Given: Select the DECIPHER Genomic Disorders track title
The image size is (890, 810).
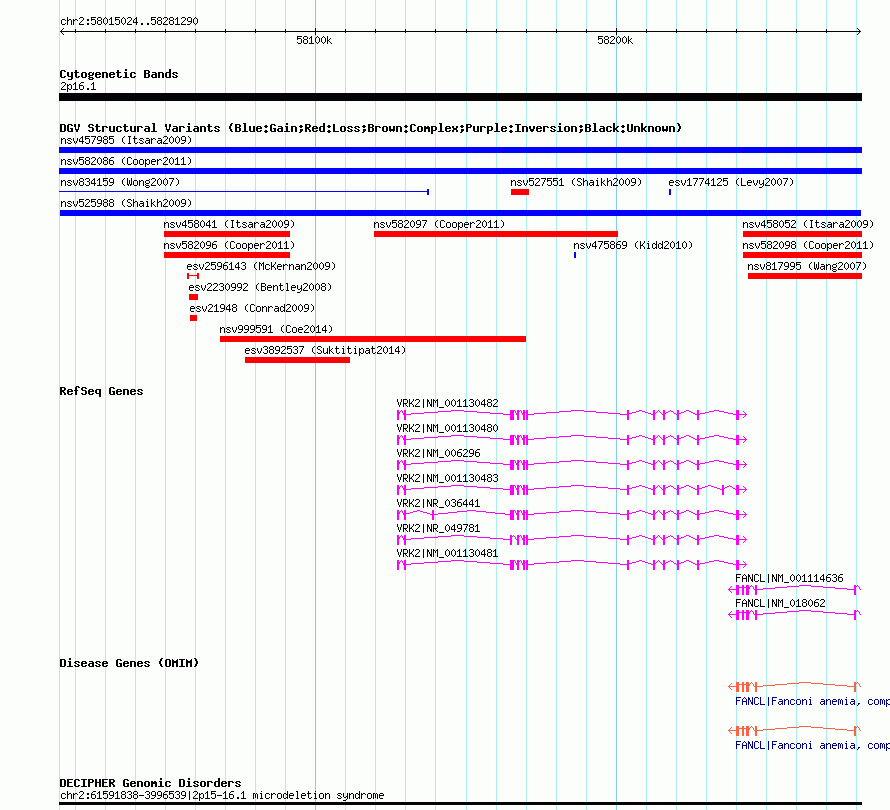Looking at the screenshot, I should pos(150,783).
